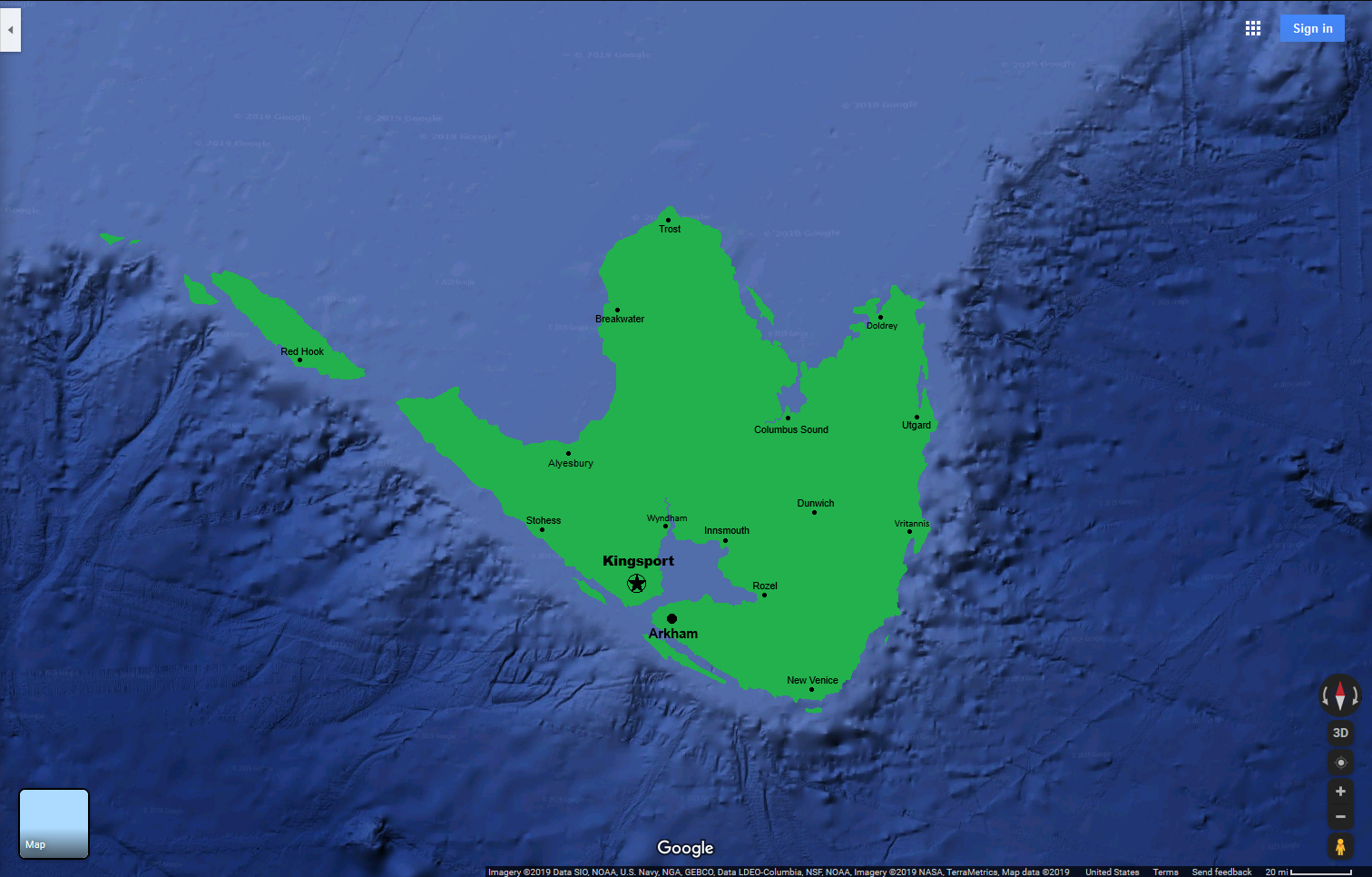
Task: Click the New Venice label
Action: tap(812, 680)
